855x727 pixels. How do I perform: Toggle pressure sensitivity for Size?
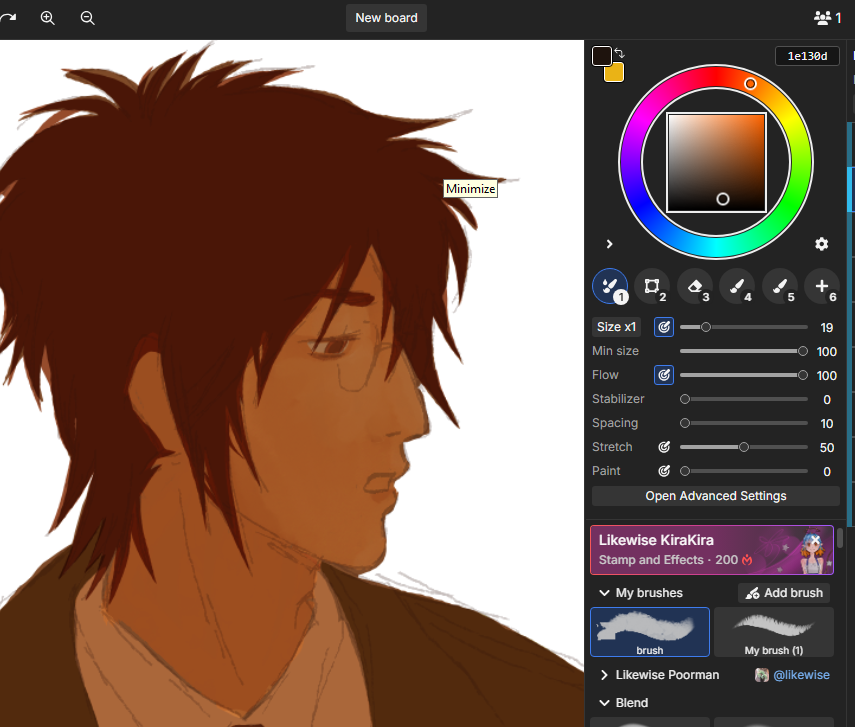(664, 327)
